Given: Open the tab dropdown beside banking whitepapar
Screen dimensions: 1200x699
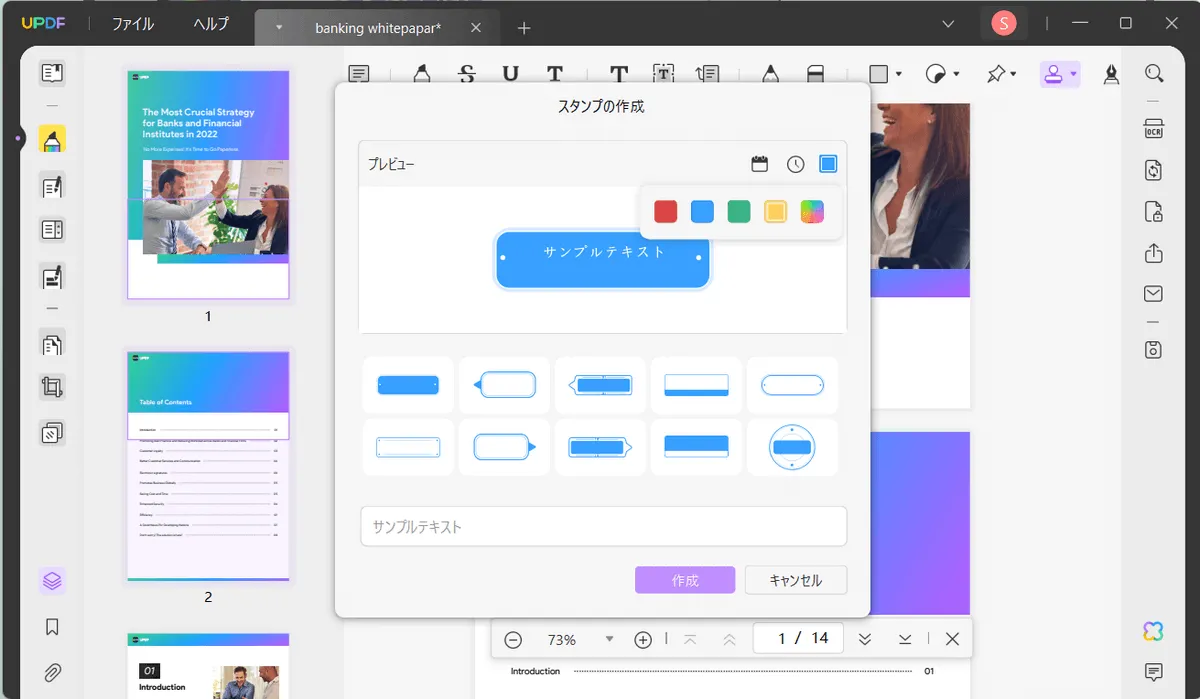Looking at the screenshot, I should [279, 27].
